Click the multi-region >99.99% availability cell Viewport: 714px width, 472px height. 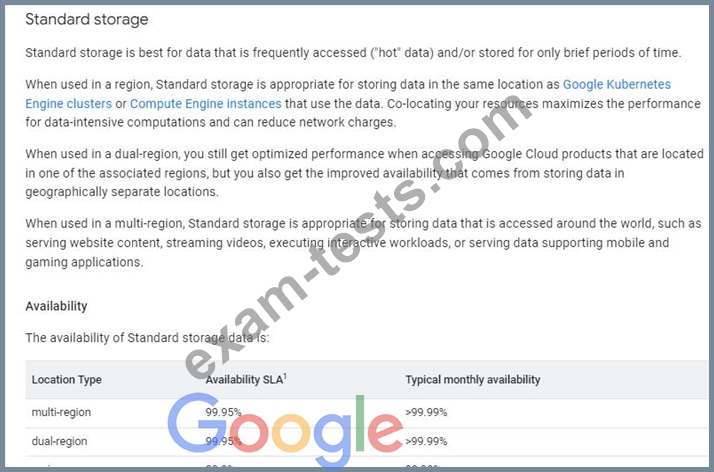point(426,412)
